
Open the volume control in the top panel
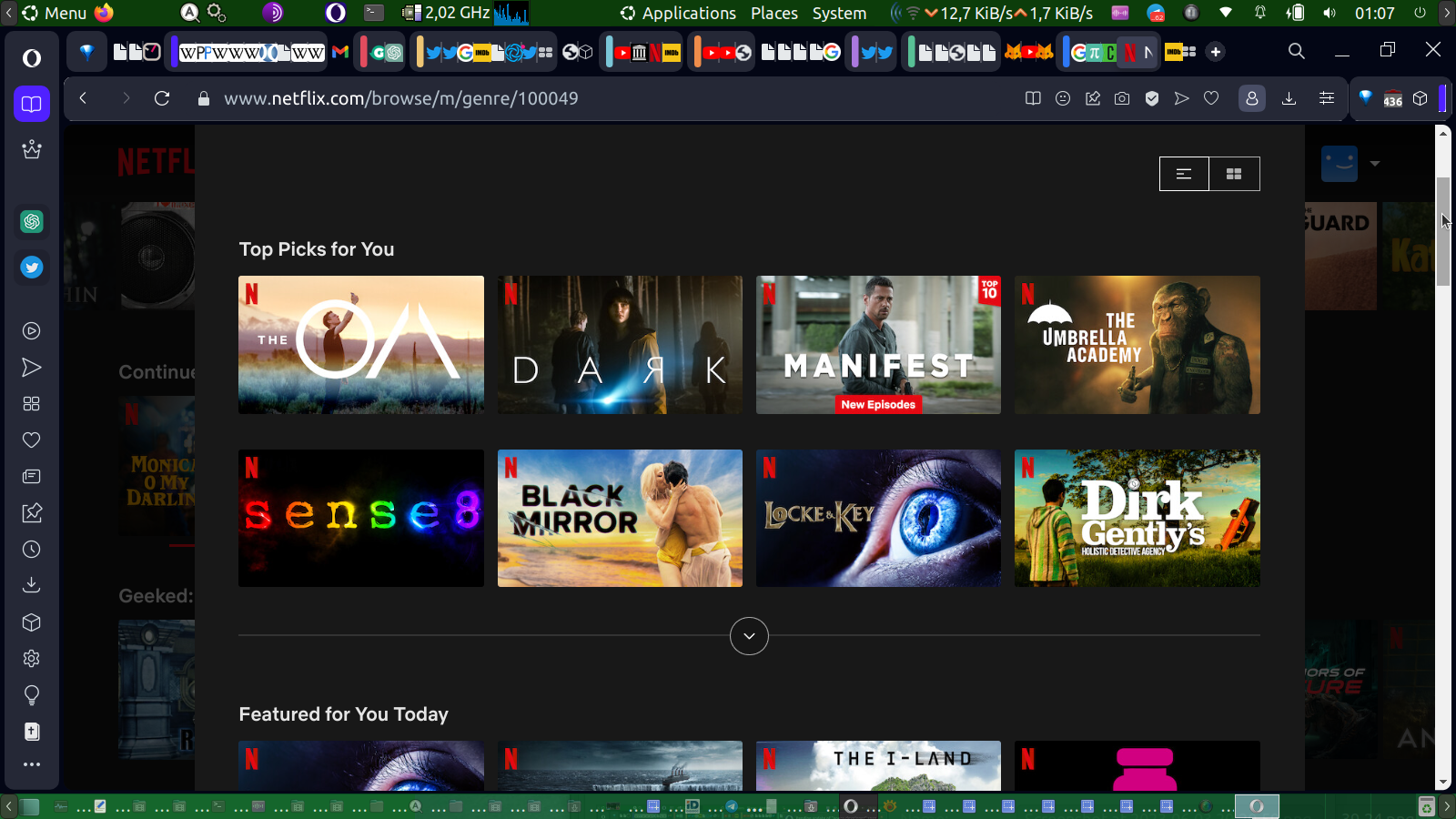pyautogui.click(x=1330, y=13)
